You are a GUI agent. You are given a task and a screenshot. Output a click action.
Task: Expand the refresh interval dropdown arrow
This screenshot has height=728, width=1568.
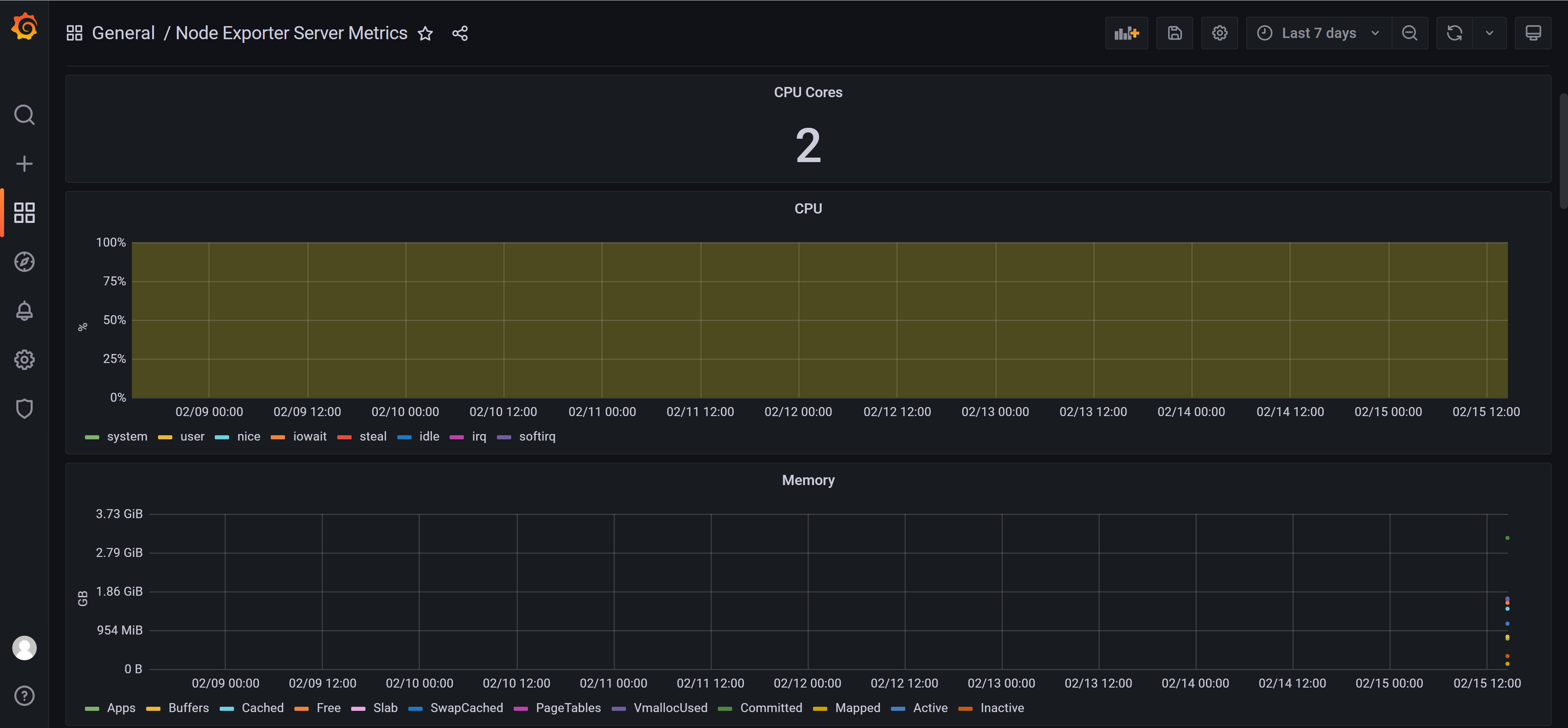coord(1489,33)
